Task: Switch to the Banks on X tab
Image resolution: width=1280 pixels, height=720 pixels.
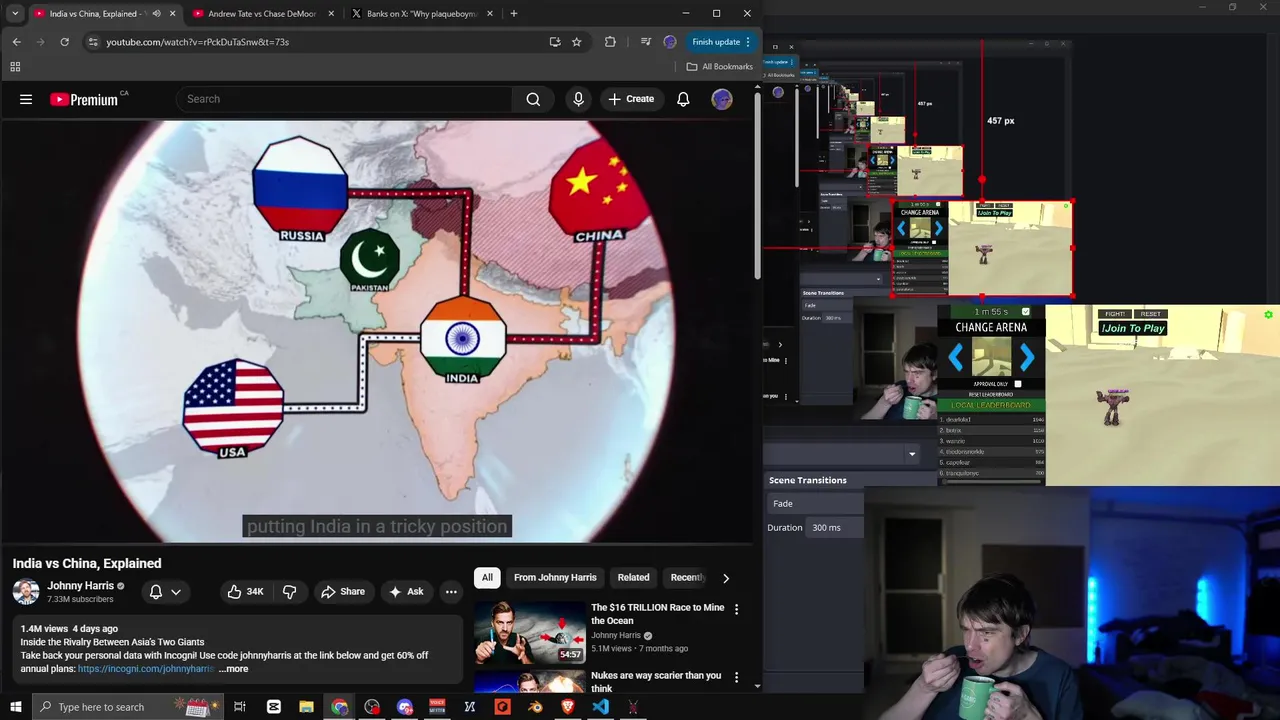Action: coord(422,14)
